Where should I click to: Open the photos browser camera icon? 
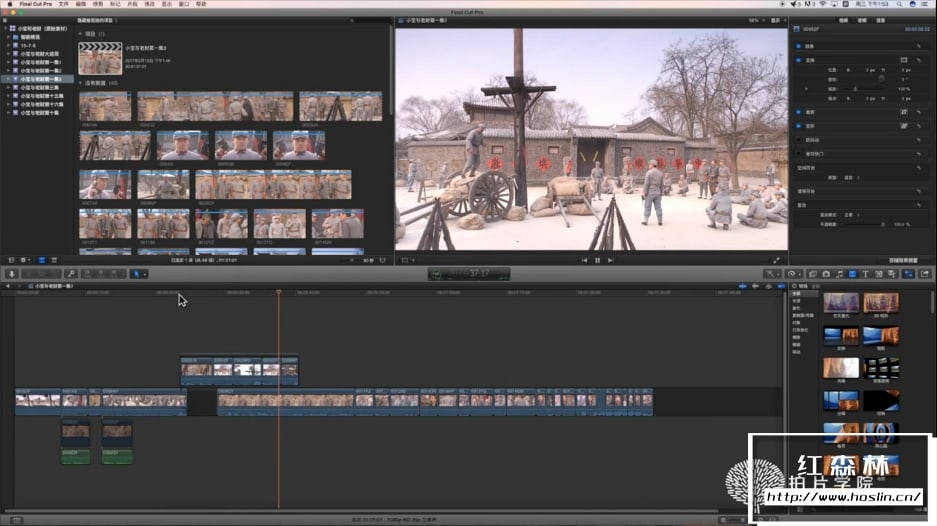point(826,274)
